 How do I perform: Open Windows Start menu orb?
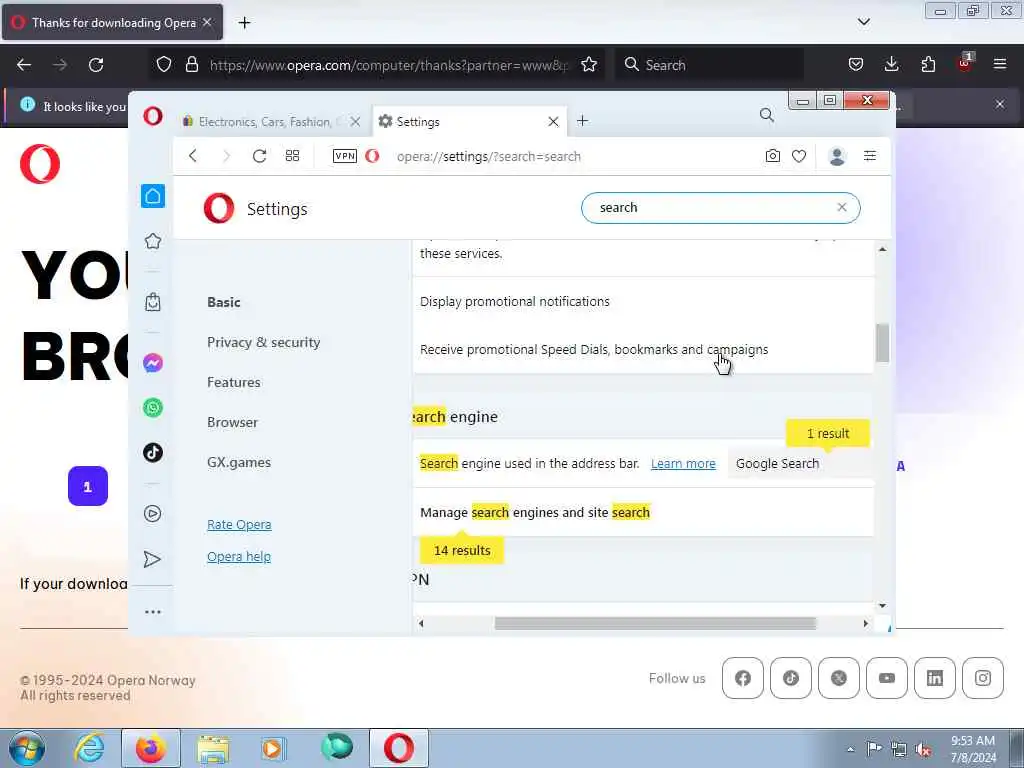(x=26, y=748)
